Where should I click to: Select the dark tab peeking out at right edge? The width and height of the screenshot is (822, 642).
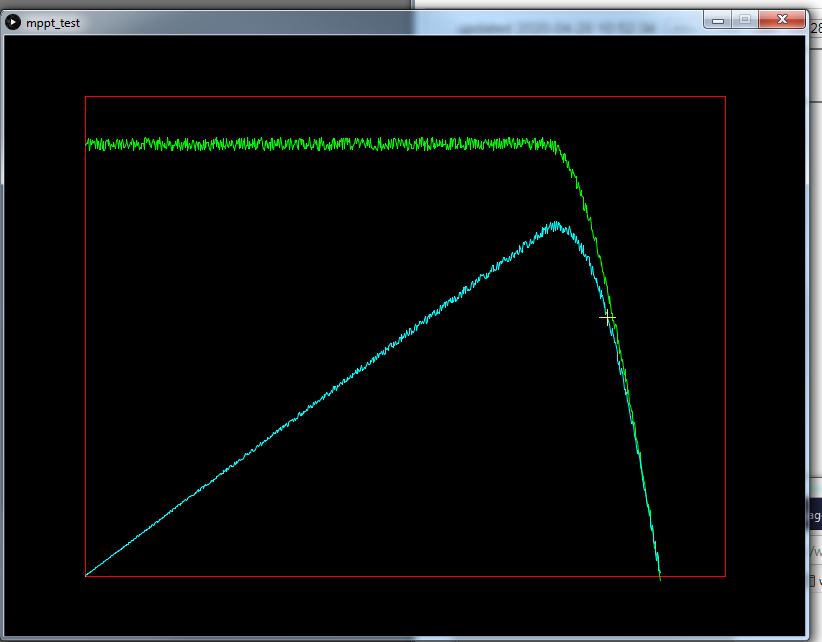tap(814, 516)
